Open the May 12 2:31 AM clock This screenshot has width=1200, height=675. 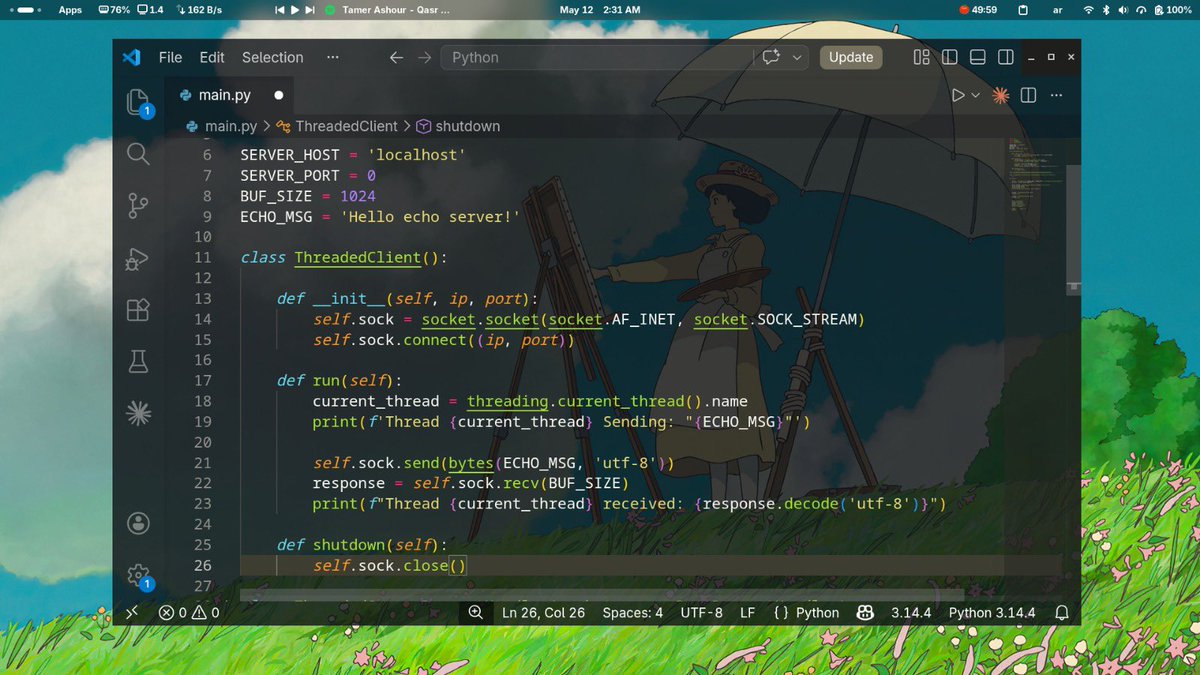point(600,9)
